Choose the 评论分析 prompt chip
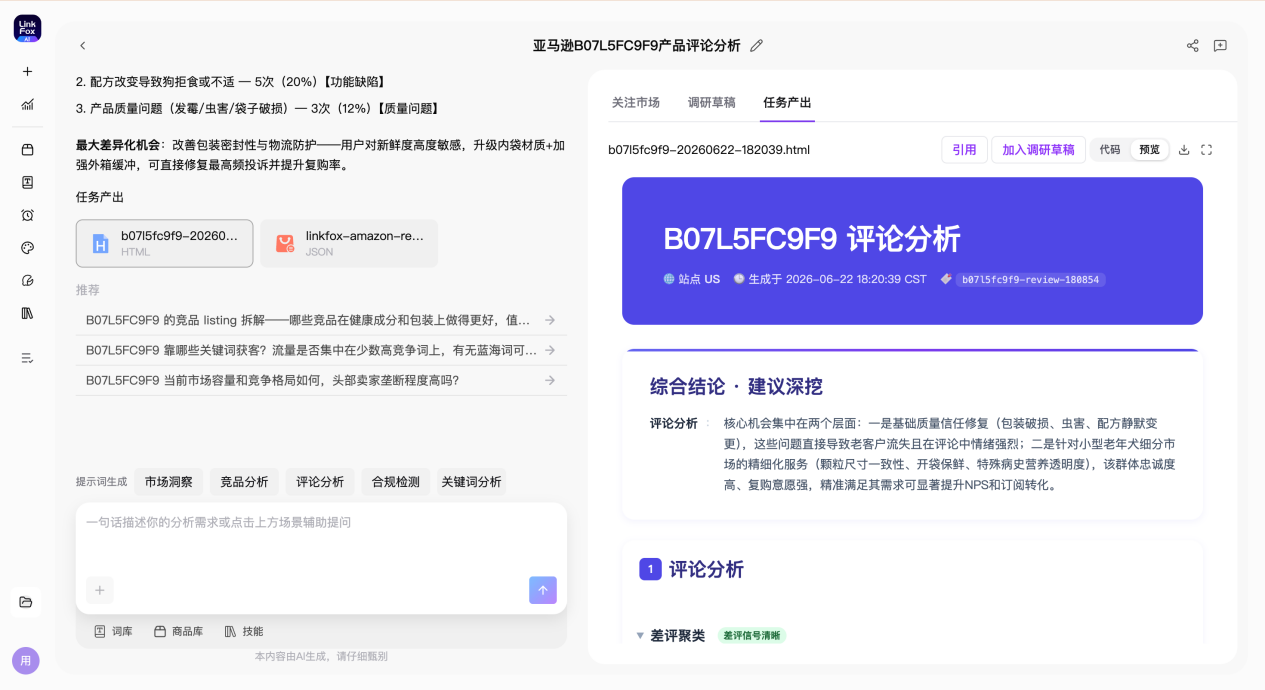The height and width of the screenshot is (690, 1265). pos(320,482)
